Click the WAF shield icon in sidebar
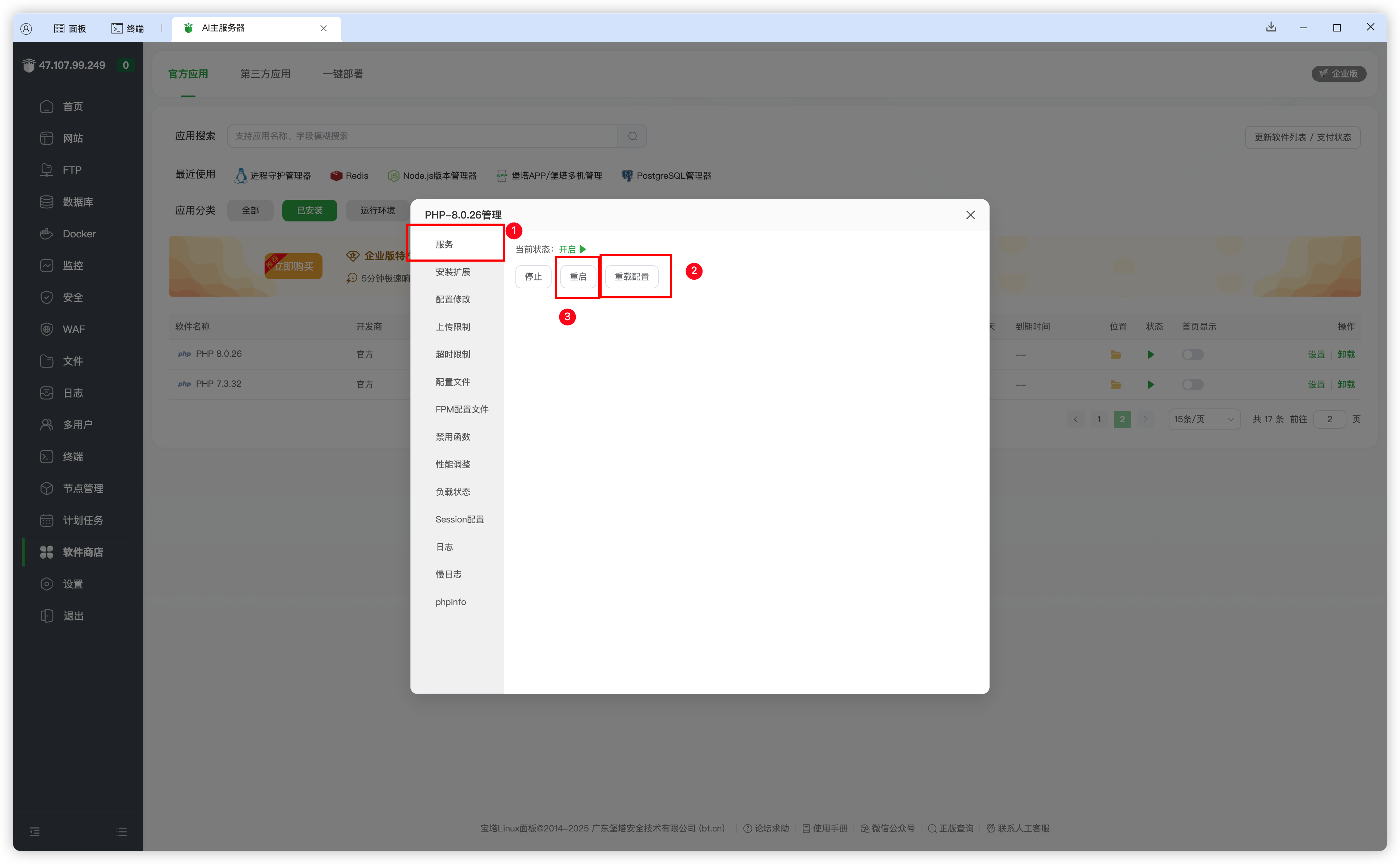This screenshot has width=1400, height=864. point(46,329)
